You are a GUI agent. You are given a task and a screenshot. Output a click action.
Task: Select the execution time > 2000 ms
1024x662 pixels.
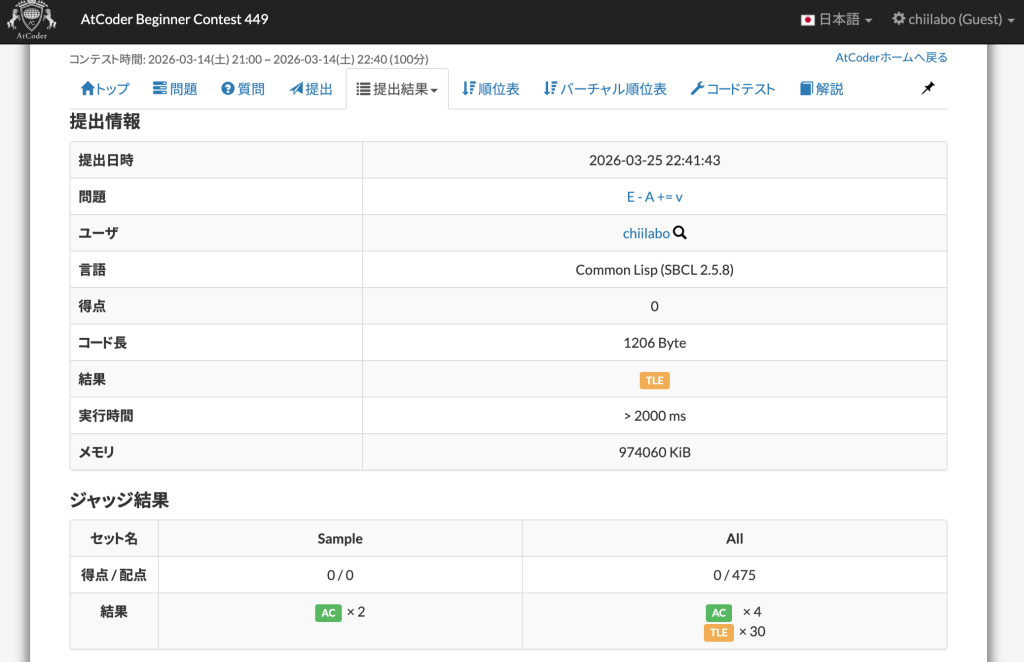(x=654, y=416)
